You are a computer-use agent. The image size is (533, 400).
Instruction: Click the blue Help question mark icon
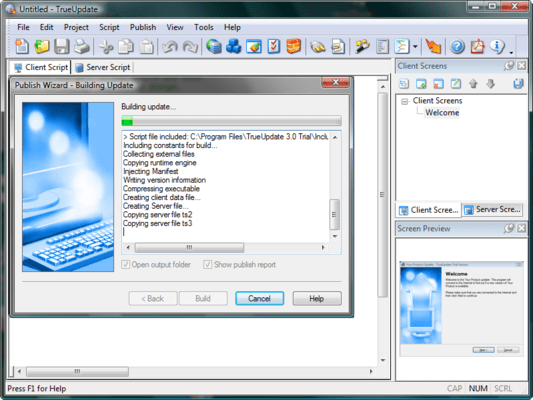(457, 47)
